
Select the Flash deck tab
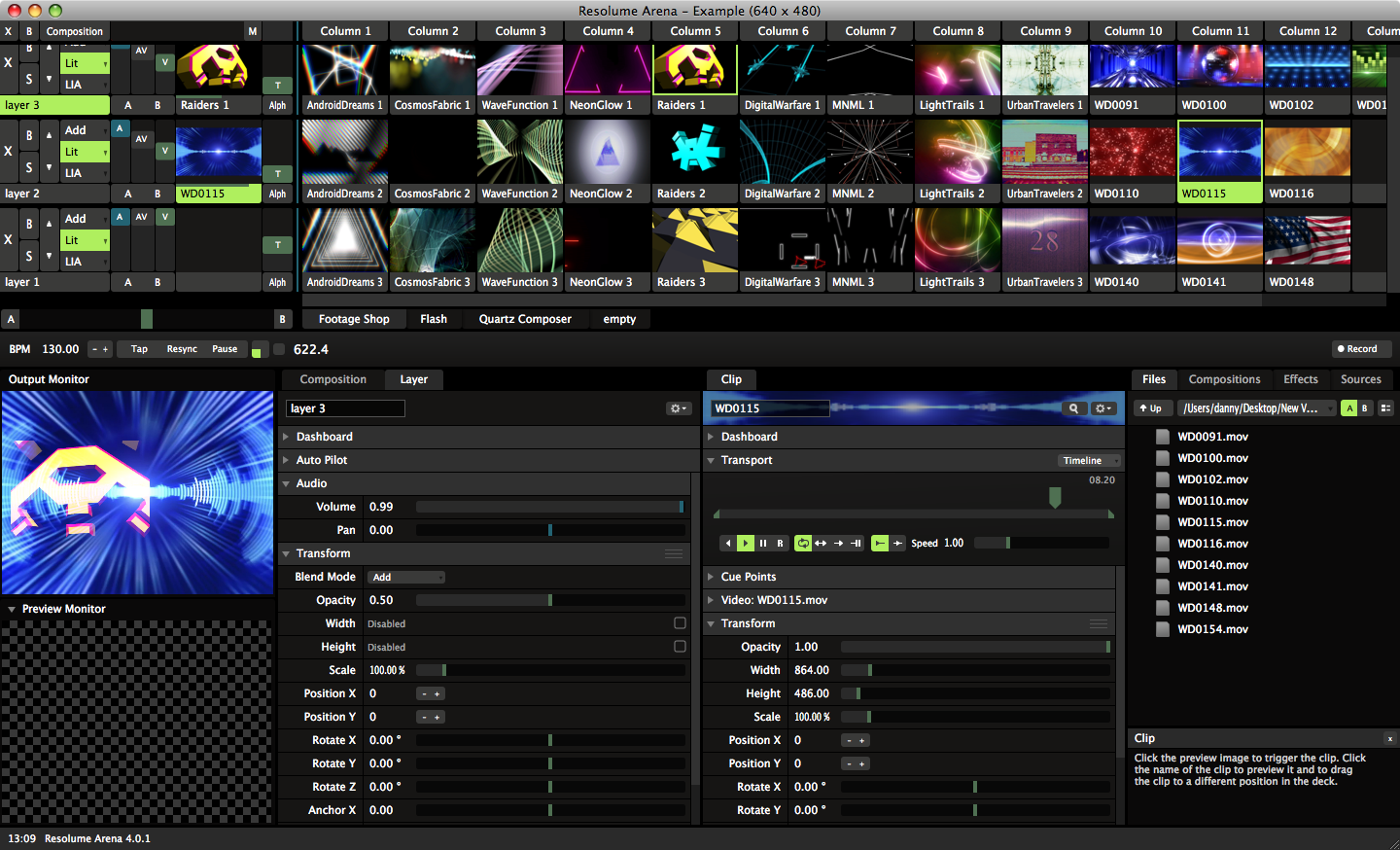[x=434, y=319]
